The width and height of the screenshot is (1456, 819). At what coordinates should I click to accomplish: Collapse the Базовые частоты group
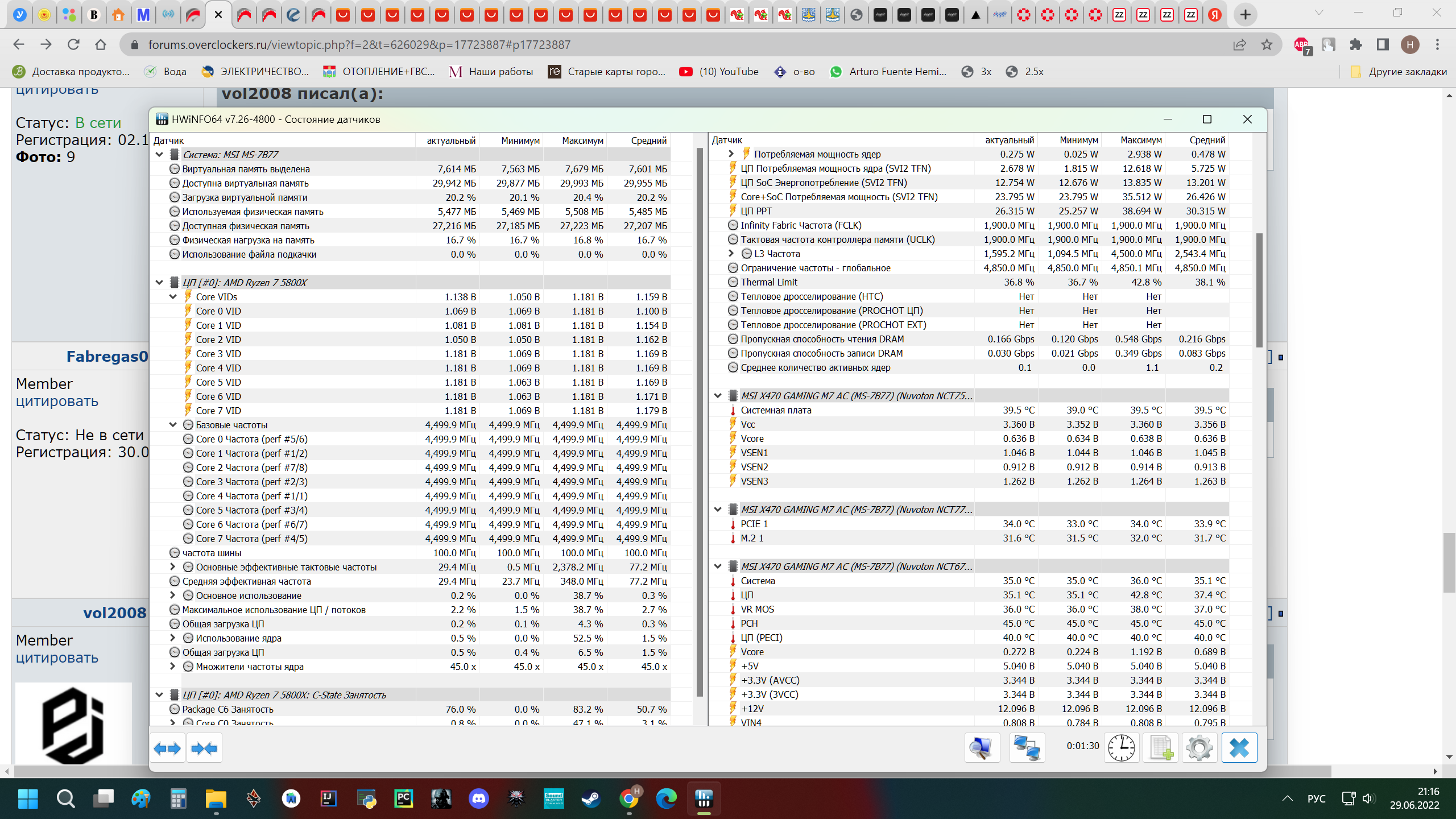173,425
